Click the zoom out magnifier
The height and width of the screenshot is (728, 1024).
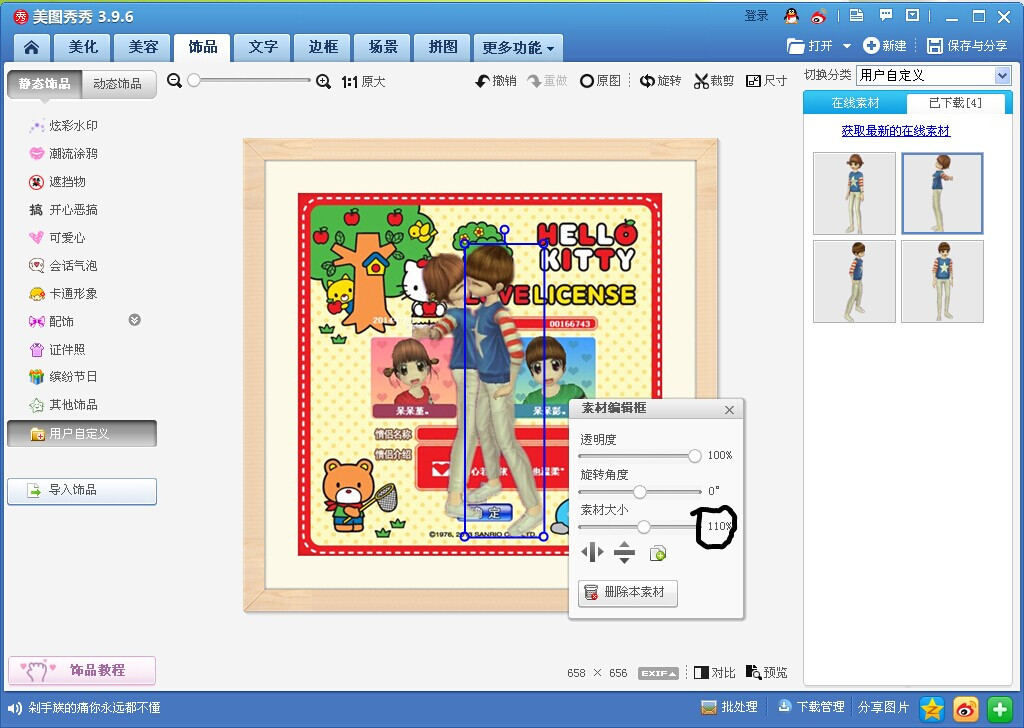click(x=174, y=80)
